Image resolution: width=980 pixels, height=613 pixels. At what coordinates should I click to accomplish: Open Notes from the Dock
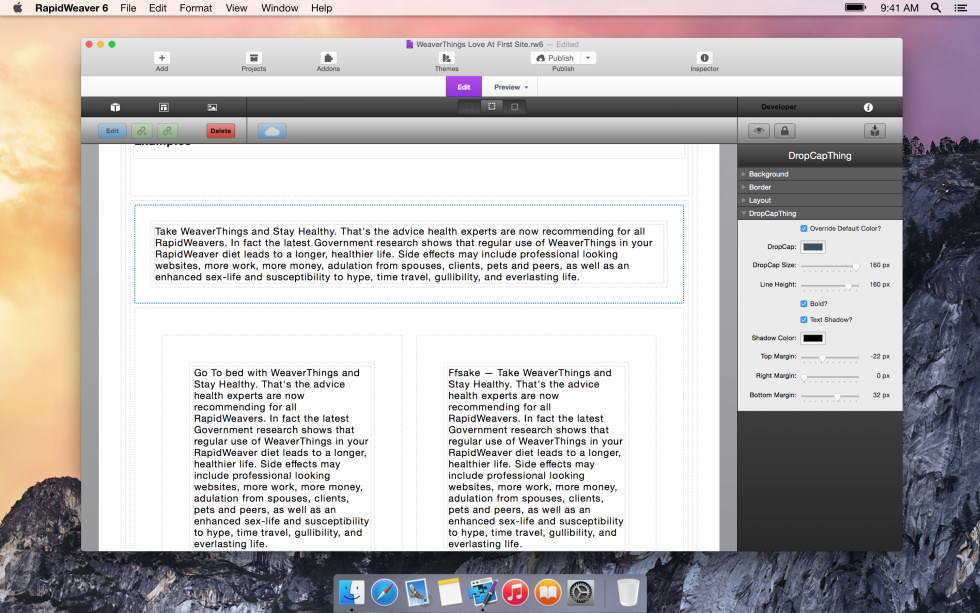coord(449,592)
